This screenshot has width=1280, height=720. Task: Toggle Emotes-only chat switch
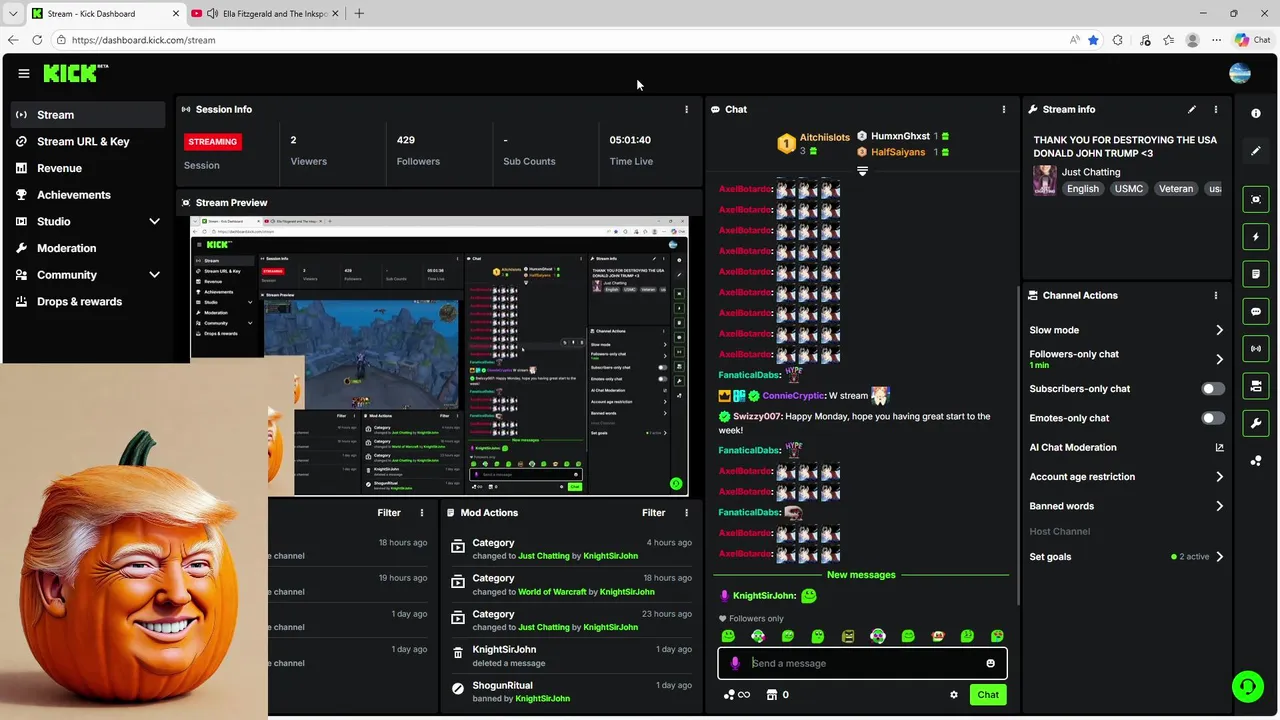coord(1213,418)
